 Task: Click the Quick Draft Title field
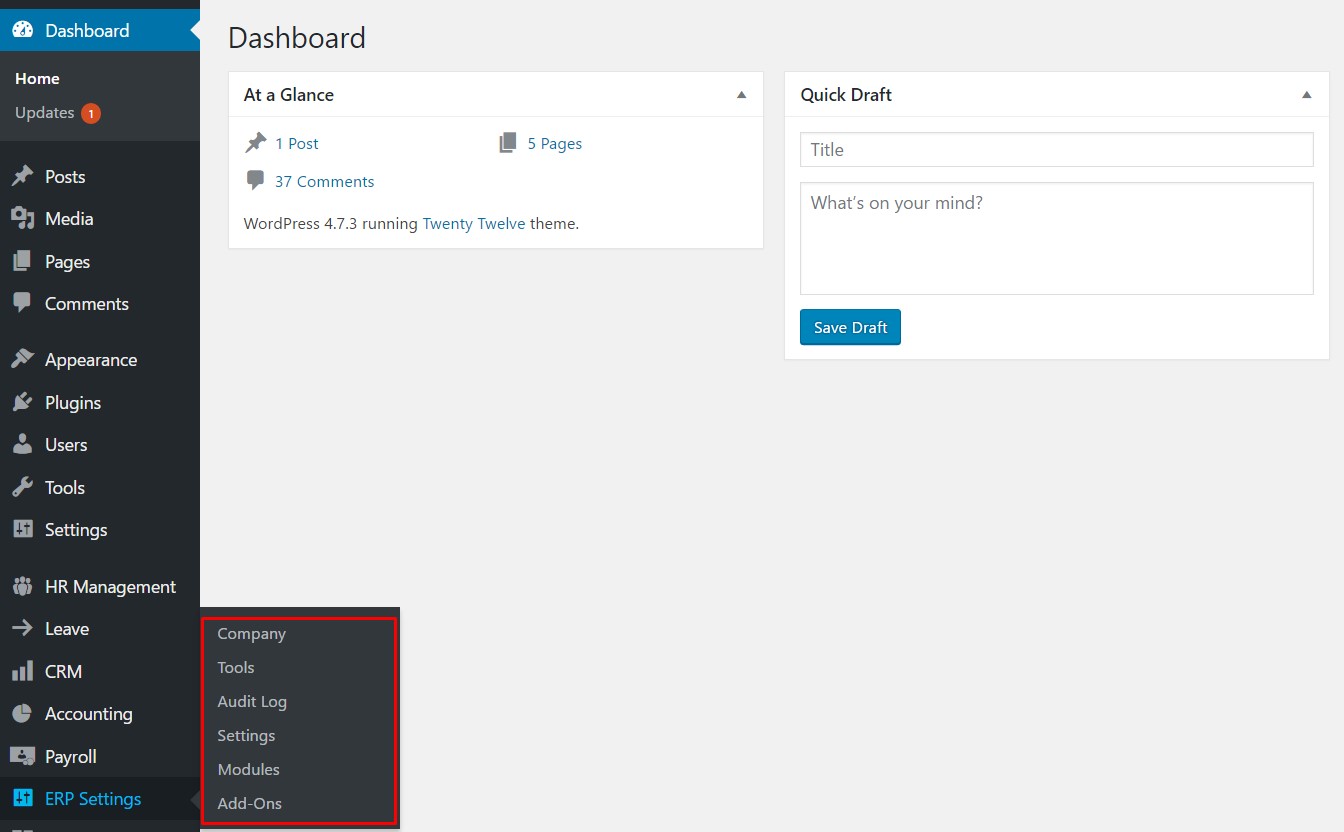1056,150
